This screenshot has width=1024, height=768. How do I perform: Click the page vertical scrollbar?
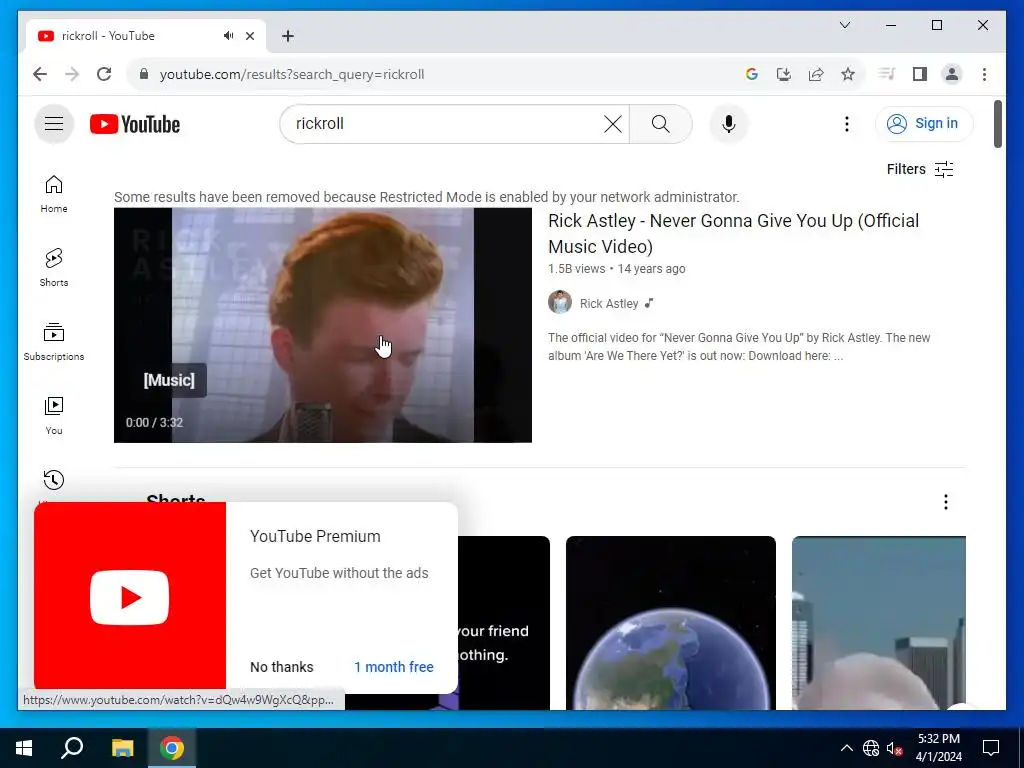coord(997,124)
